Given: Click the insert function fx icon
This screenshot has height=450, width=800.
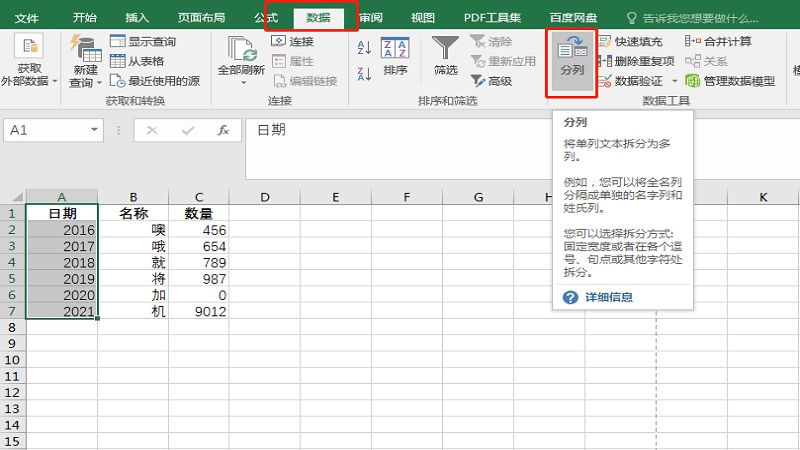Looking at the screenshot, I should tap(224, 130).
